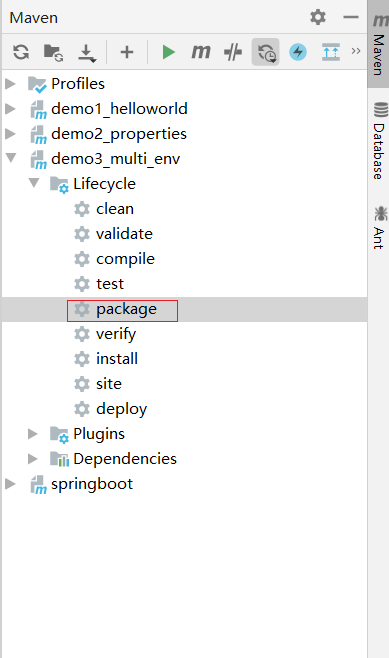Toggle Skip Tests mode lightning icon
This screenshot has height=658, width=389.
pyautogui.click(x=298, y=52)
